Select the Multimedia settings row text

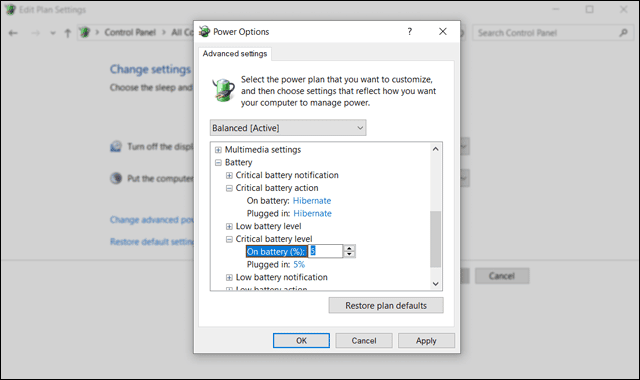[x=263, y=150]
